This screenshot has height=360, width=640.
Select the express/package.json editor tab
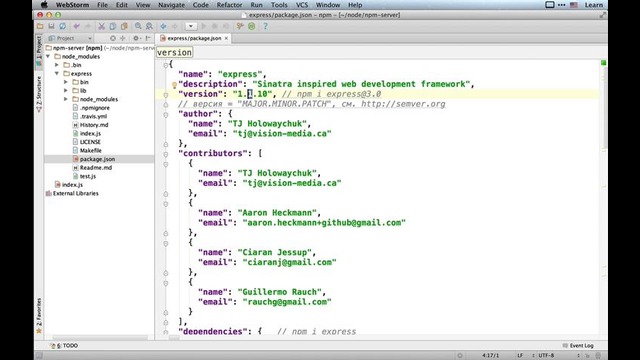coord(194,38)
